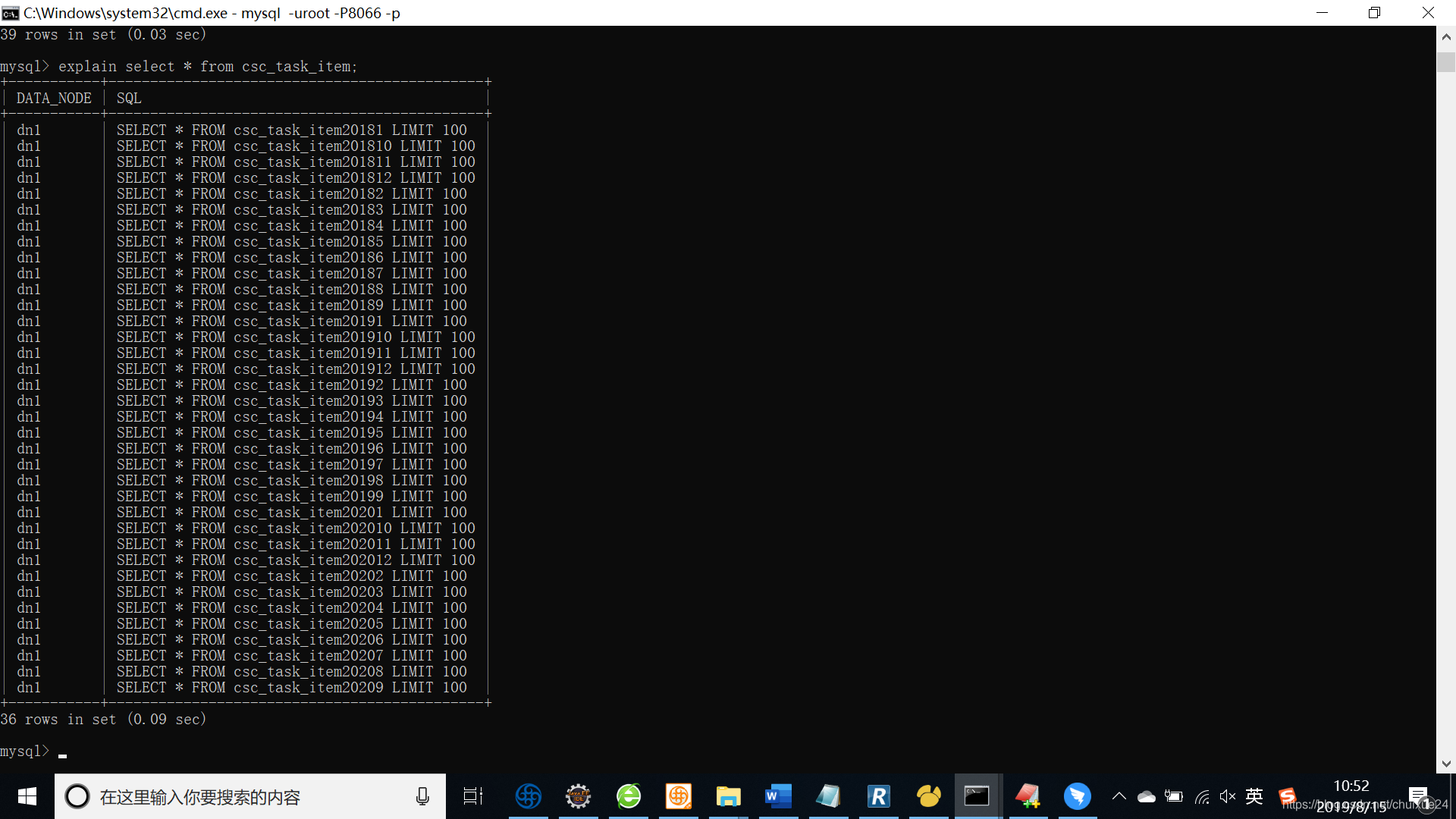This screenshot has height=819, width=1456.
Task: Open the notification action center
Action: (1418, 796)
